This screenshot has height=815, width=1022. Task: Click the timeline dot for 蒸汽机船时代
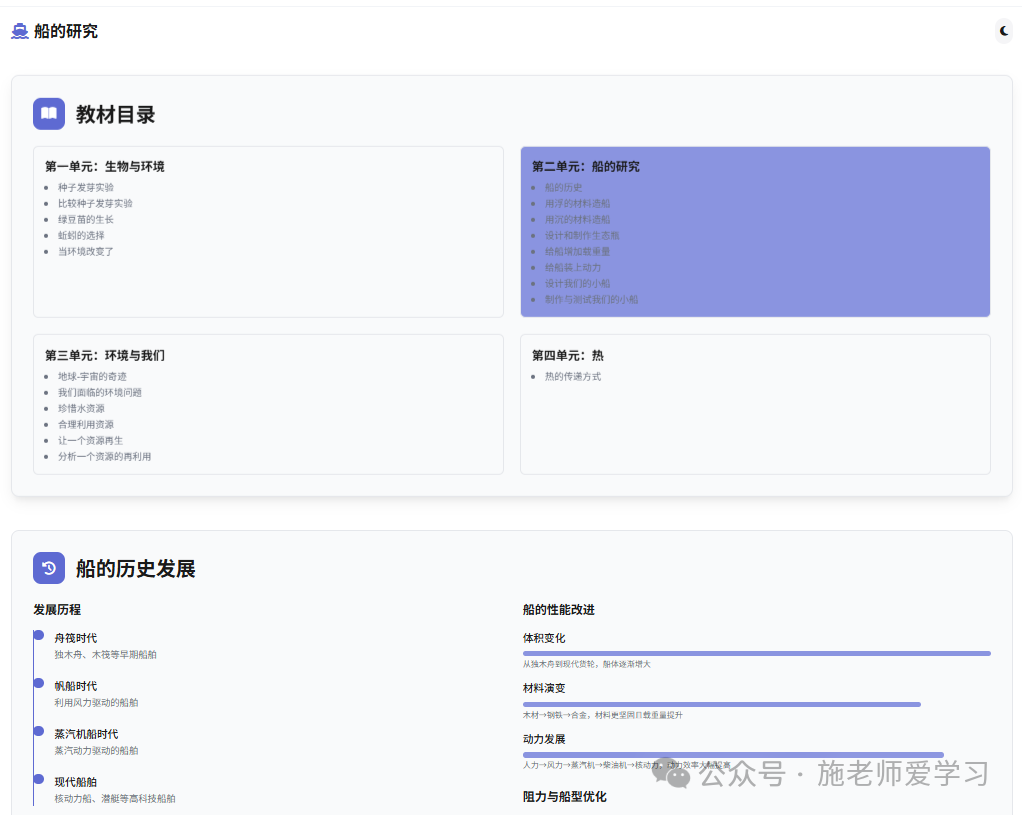38,731
